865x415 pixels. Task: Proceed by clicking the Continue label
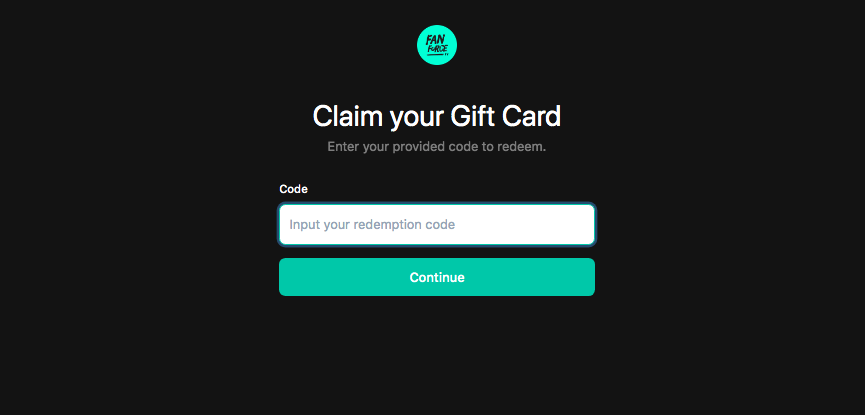437,277
